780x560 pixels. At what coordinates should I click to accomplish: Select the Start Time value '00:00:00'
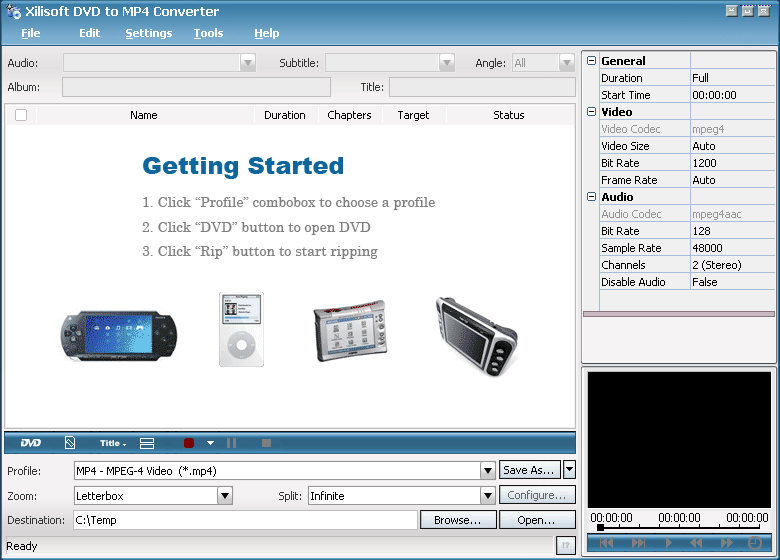pos(732,95)
